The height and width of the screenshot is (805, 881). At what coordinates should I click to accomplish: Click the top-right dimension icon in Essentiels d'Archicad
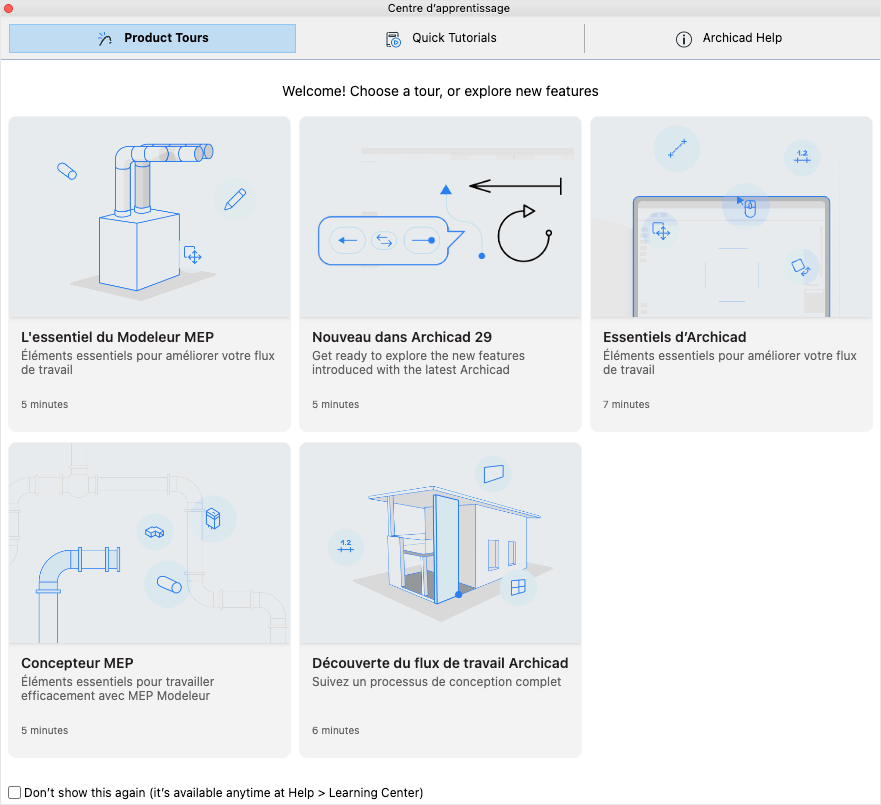coord(802,157)
